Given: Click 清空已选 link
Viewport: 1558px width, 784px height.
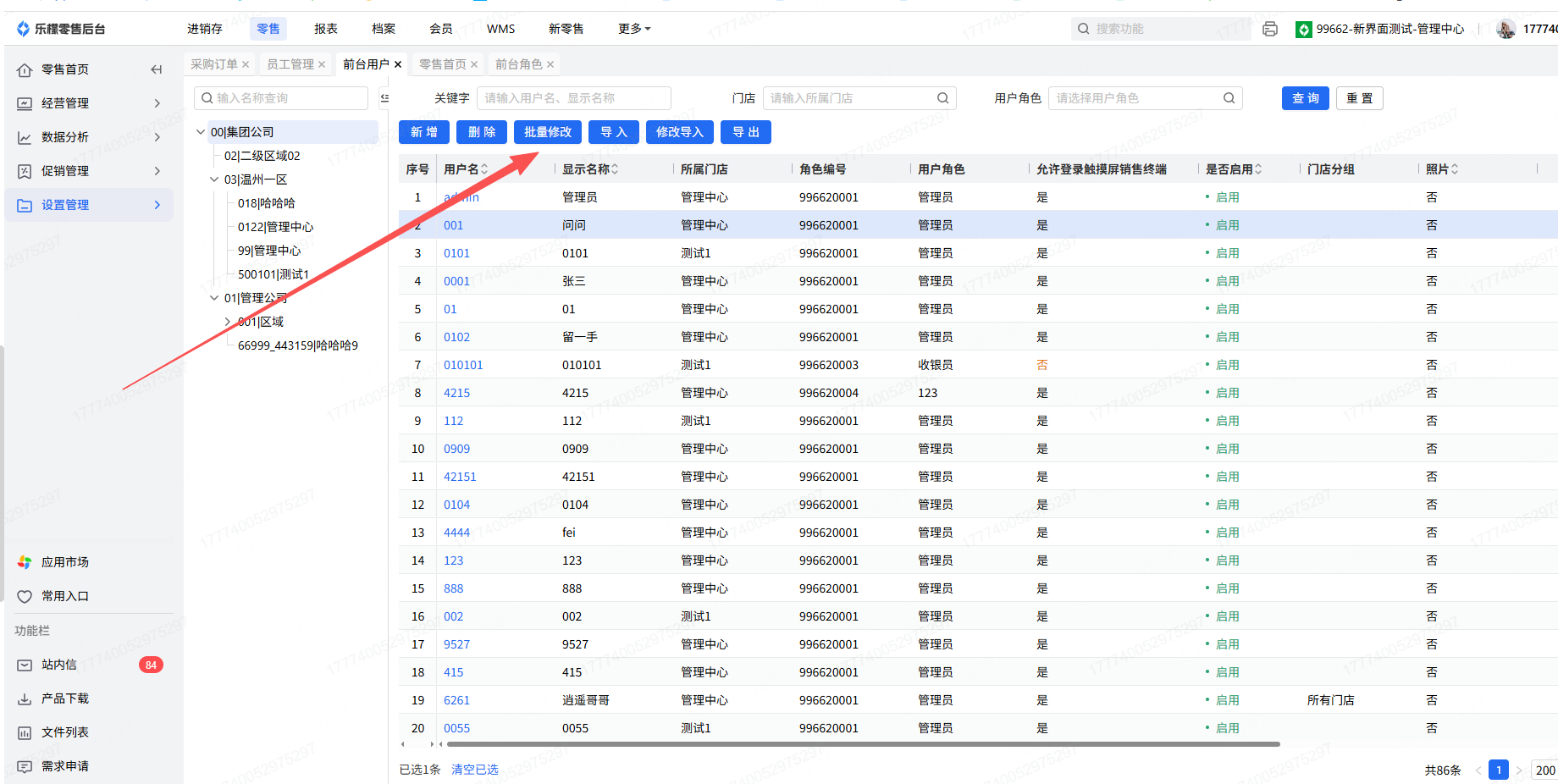Looking at the screenshot, I should [x=474, y=770].
